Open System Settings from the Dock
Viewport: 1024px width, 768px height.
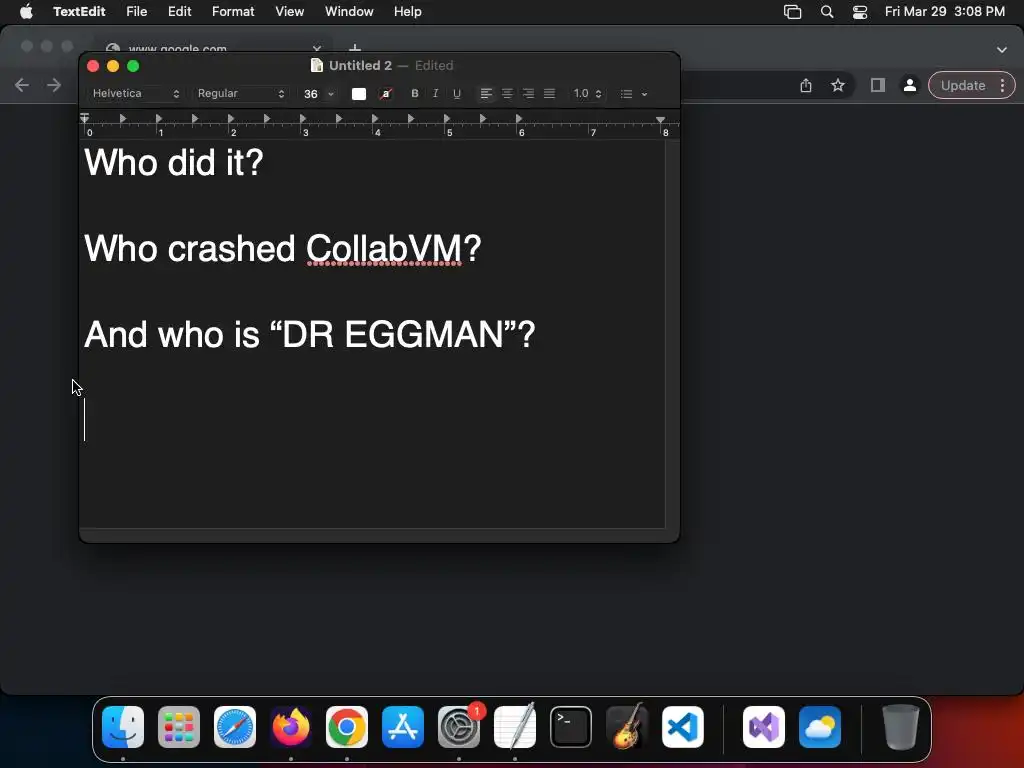459,727
